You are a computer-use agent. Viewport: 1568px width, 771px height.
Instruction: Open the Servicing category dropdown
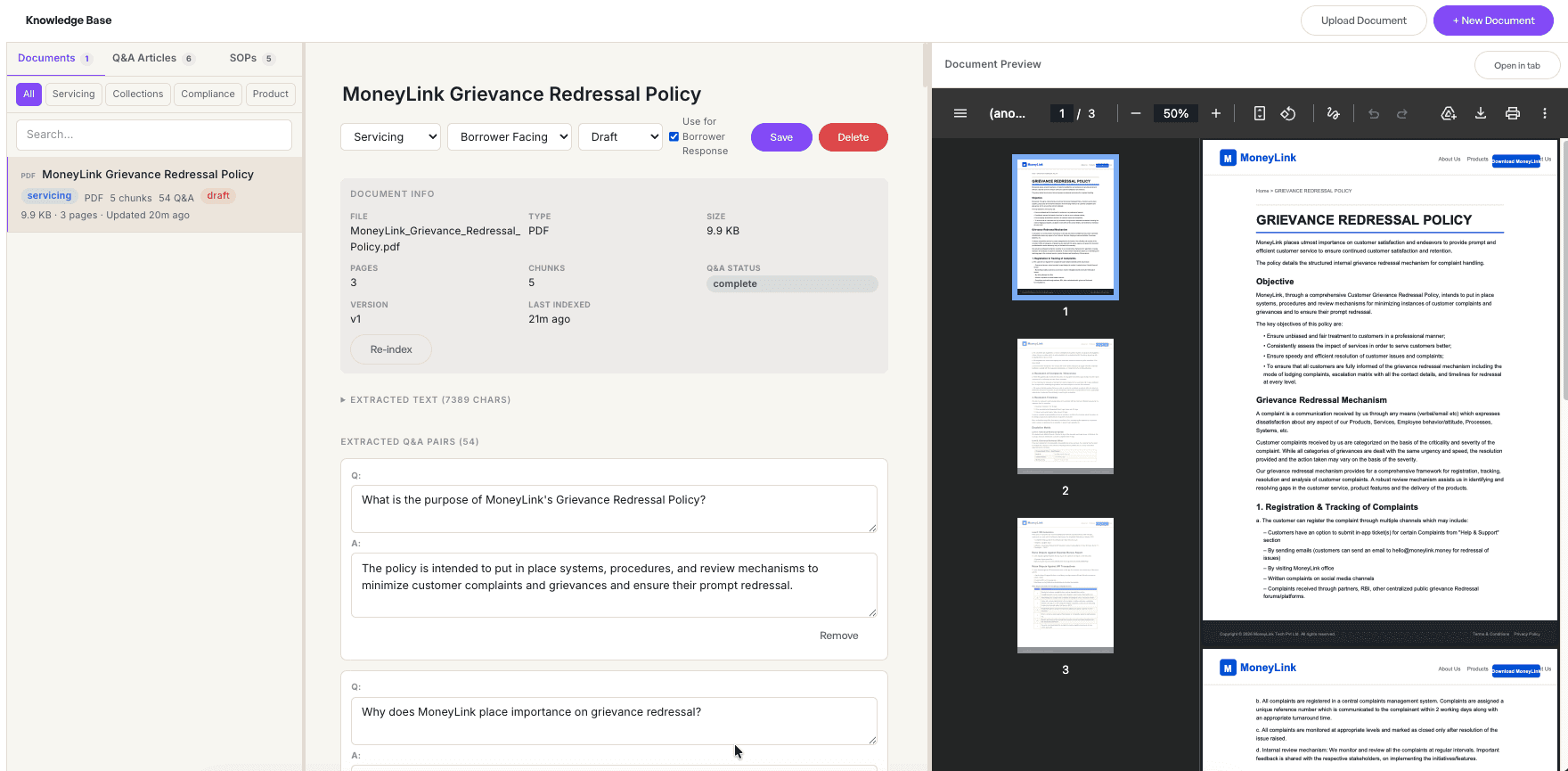390,136
